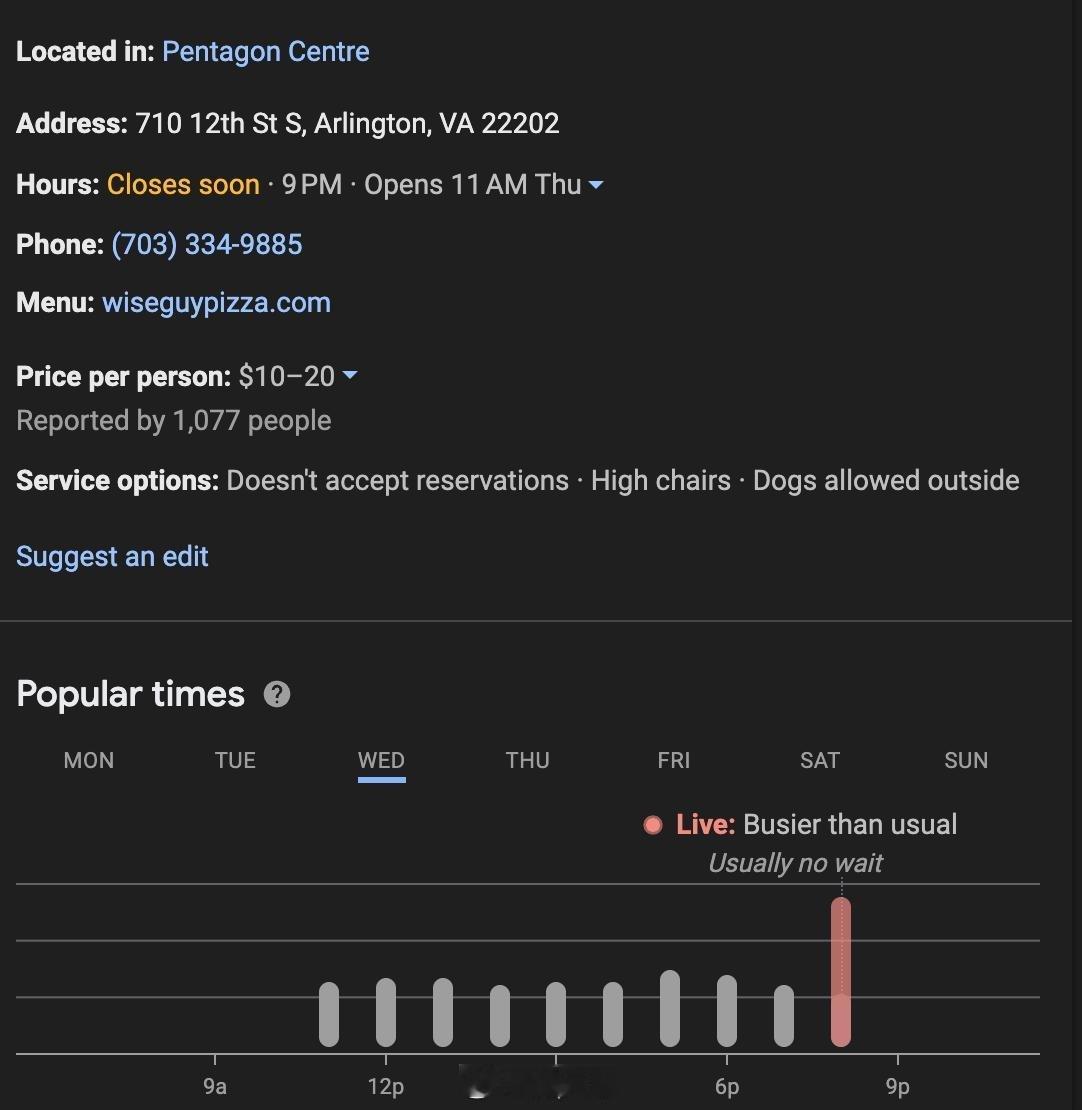Screen dimensions: 1082x1110
Task: Click the 6p popular times bar
Action: pos(727,1010)
